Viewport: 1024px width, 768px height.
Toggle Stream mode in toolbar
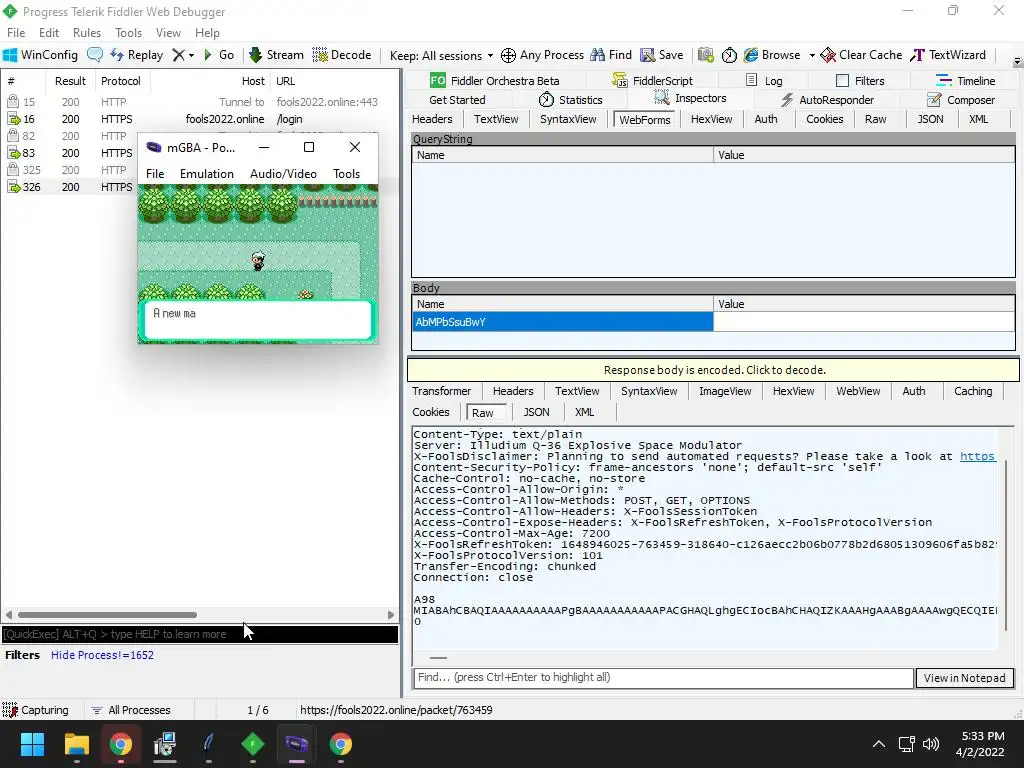276,55
